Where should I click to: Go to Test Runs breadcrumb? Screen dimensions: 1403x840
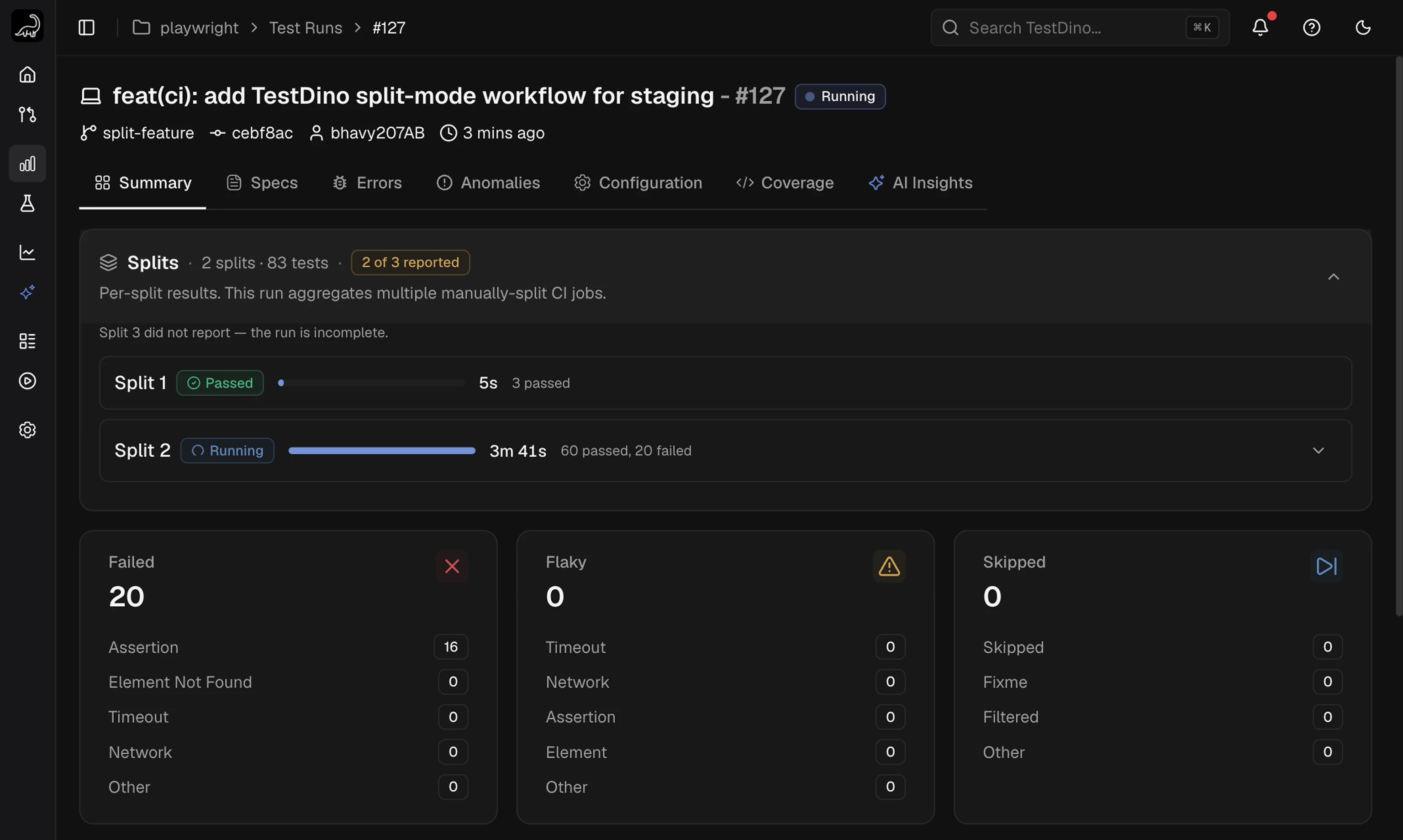306,28
